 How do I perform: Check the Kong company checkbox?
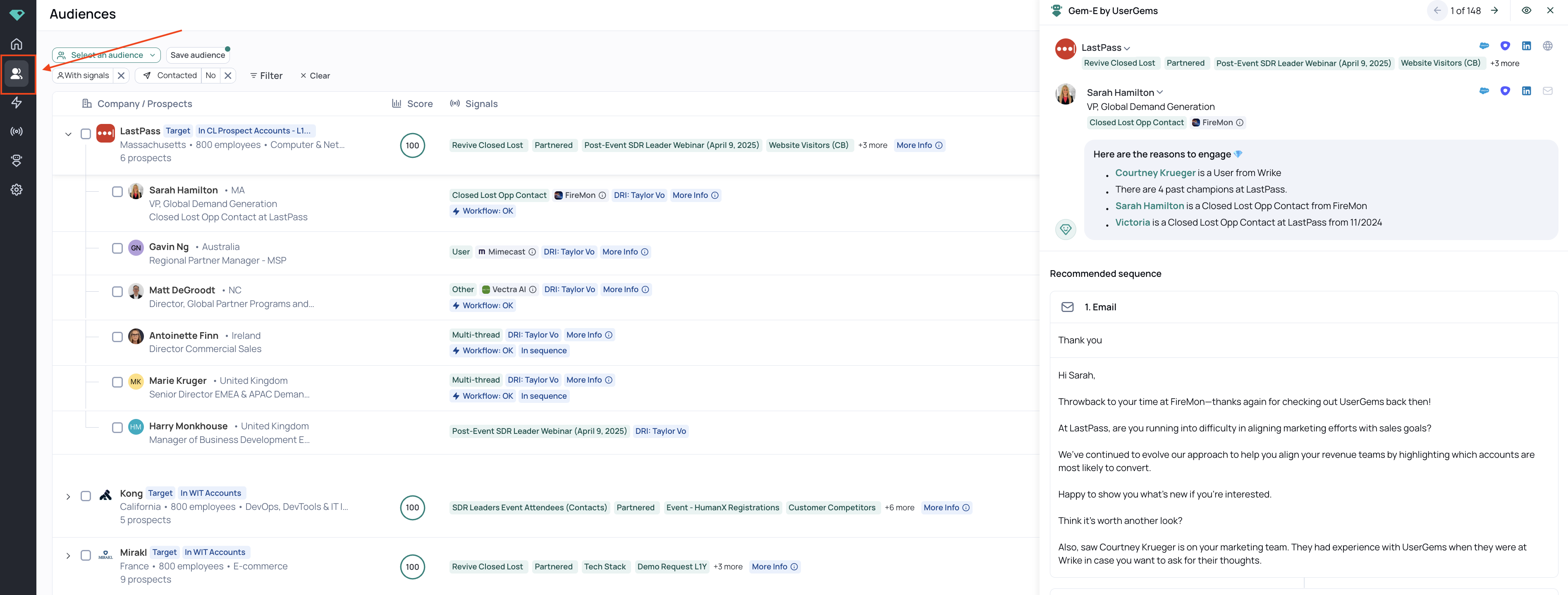[86, 496]
